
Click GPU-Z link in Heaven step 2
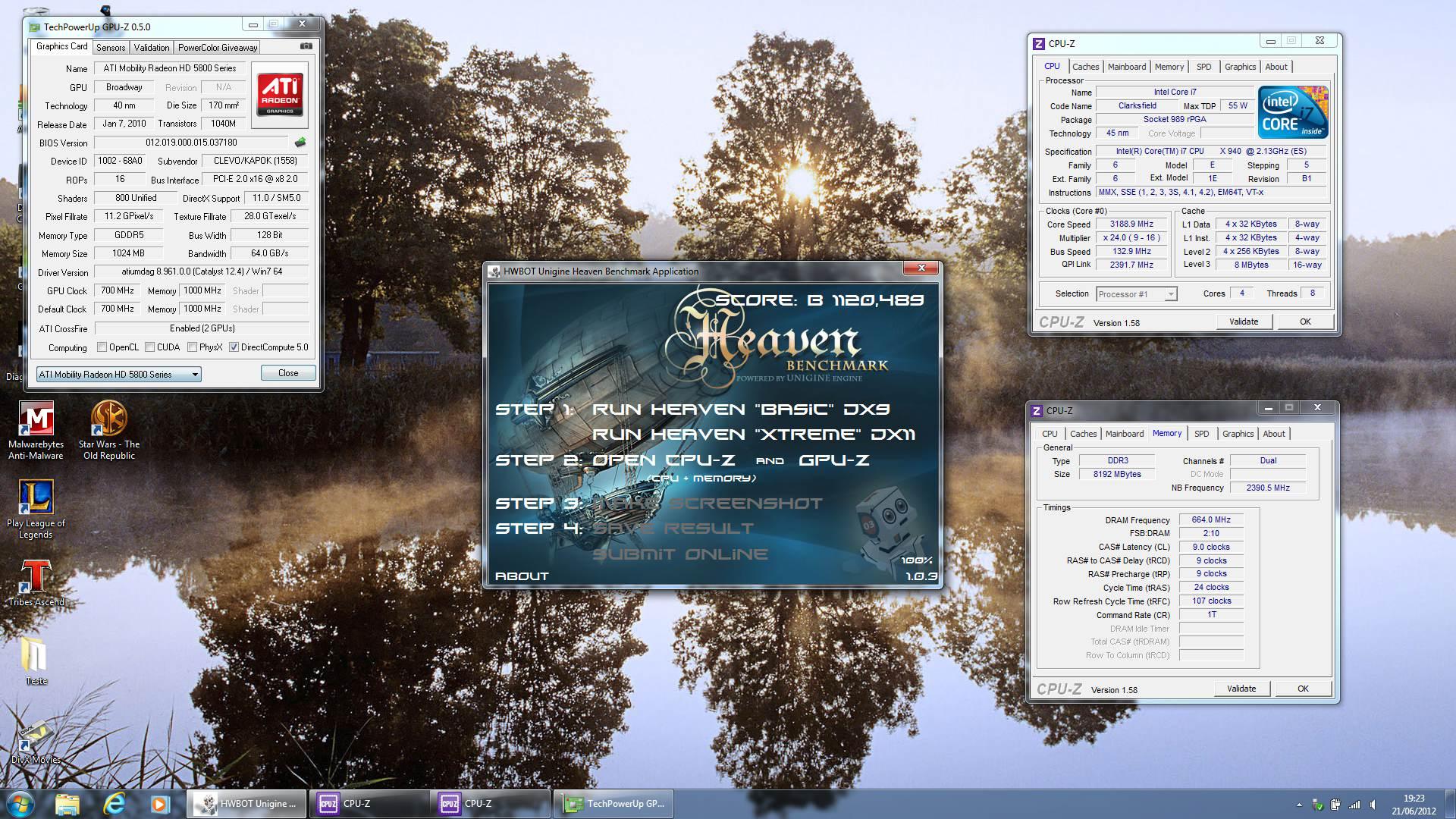pyautogui.click(x=834, y=460)
